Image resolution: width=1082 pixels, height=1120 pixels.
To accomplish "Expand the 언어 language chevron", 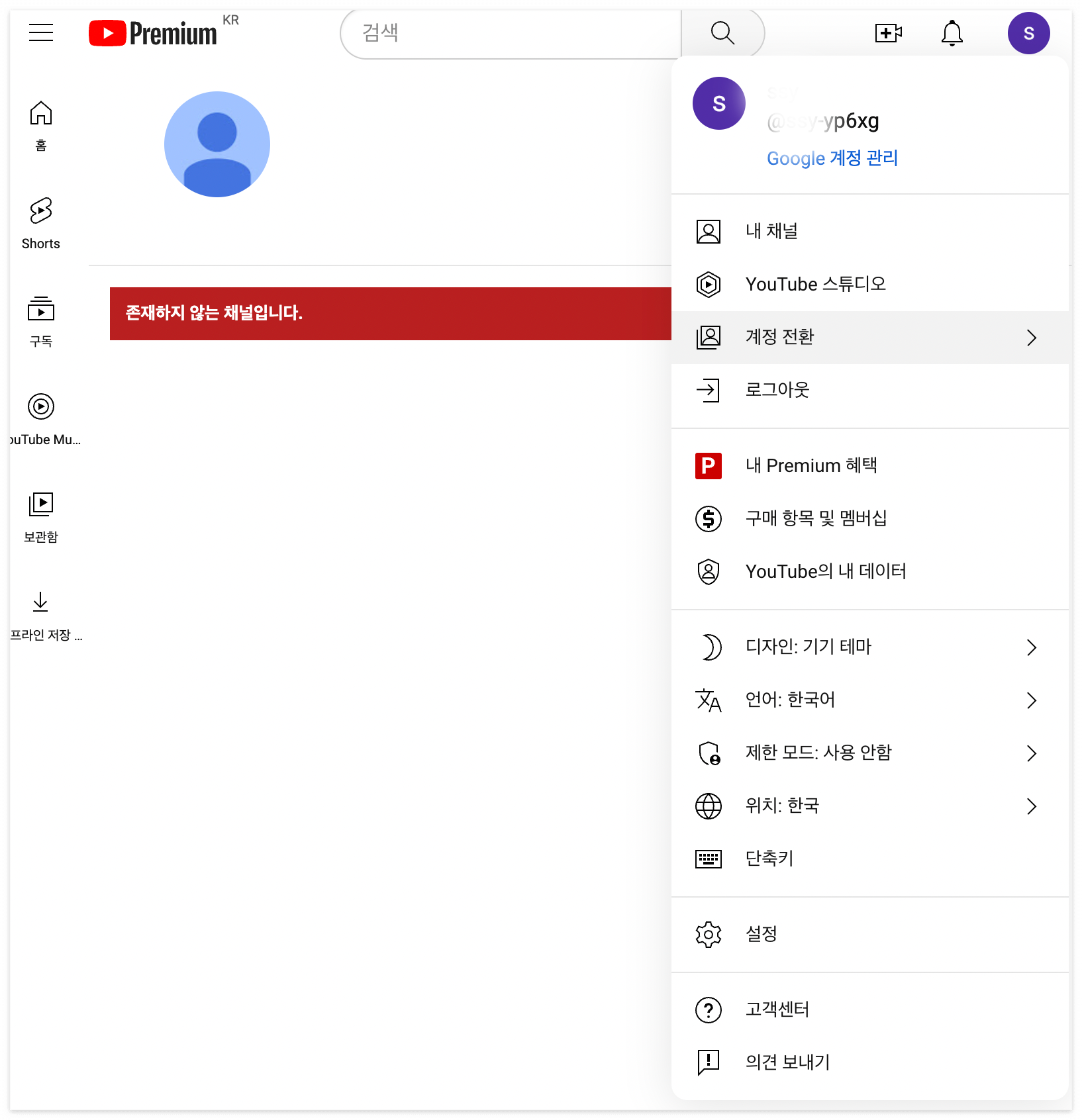I will [1032, 700].
